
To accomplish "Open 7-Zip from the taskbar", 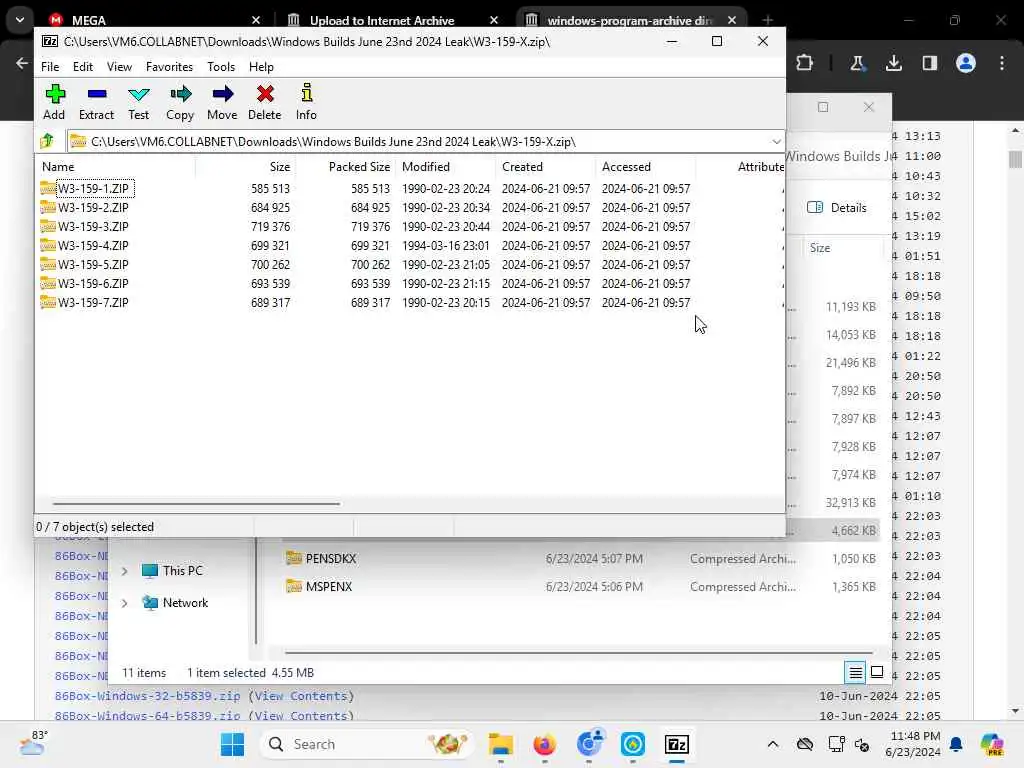I will [x=677, y=744].
